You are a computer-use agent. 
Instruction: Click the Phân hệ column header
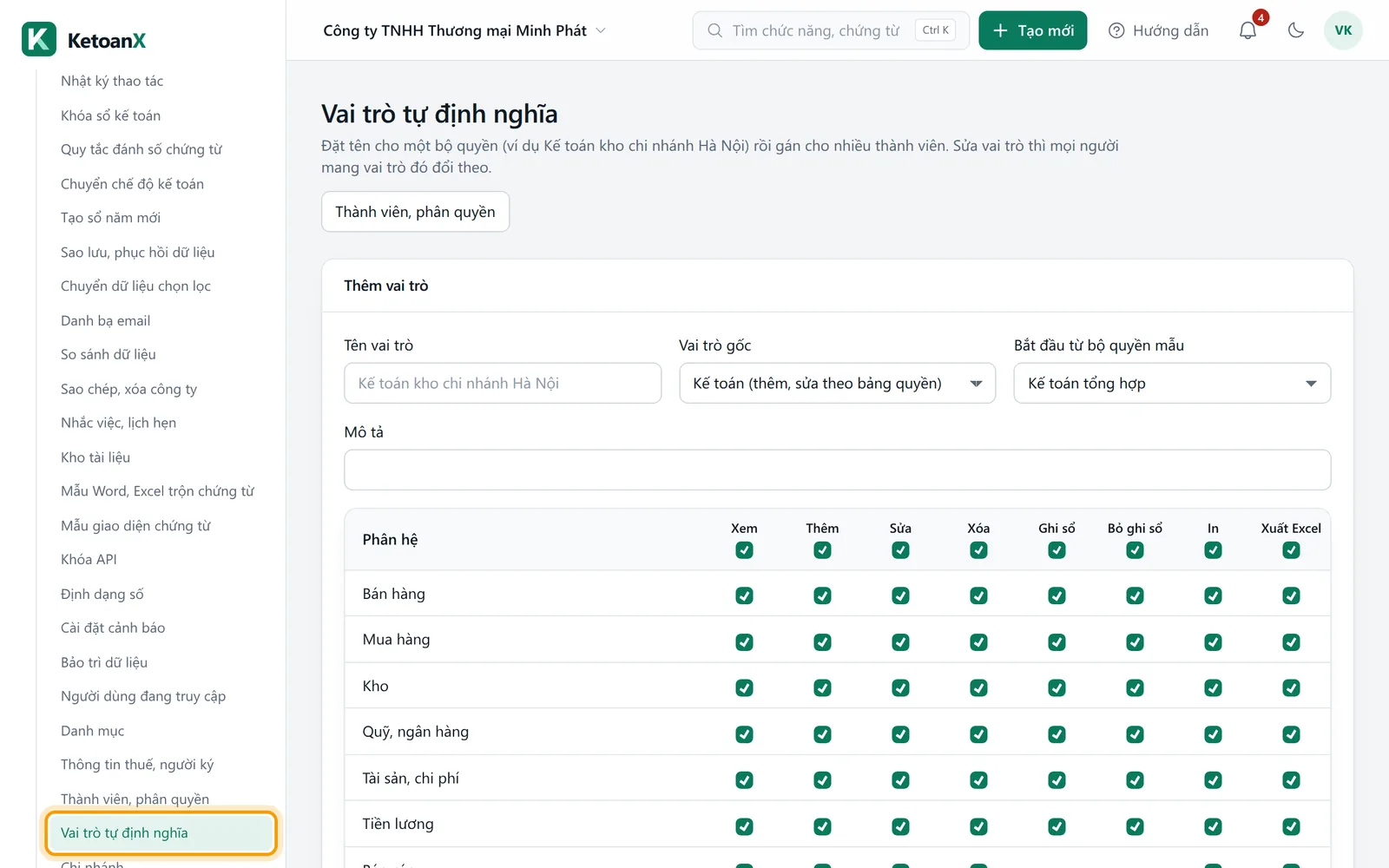pyautogui.click(x=390, y=539)
